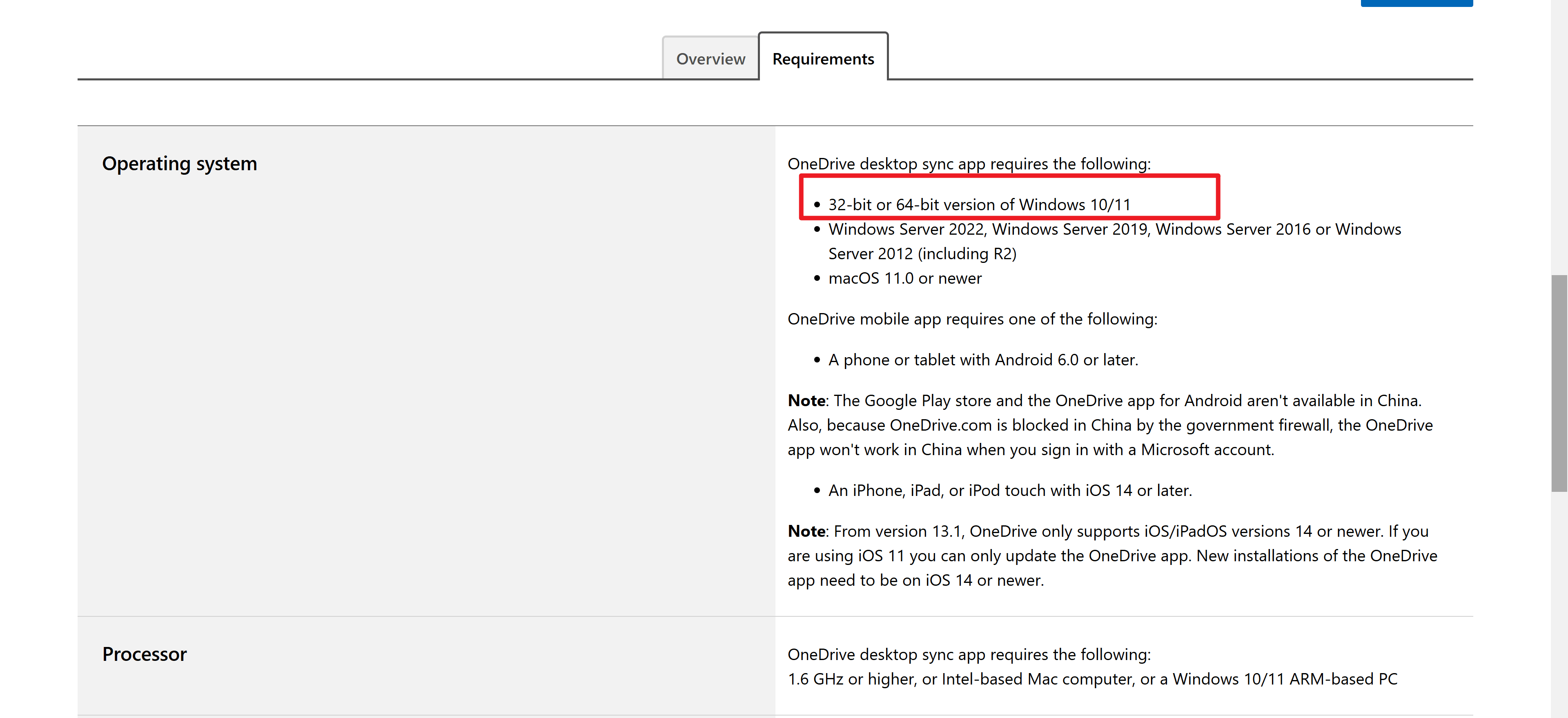Viewport: 1568px width, 718px height.
Task: Switch to the Overview tab
Action: pos(710,58)
